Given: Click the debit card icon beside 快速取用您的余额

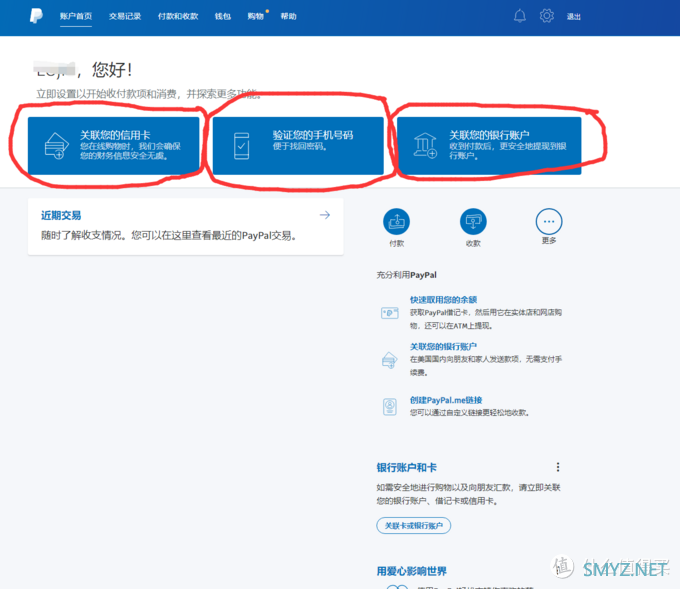Looking at the screenshot, I should (389, 312).
